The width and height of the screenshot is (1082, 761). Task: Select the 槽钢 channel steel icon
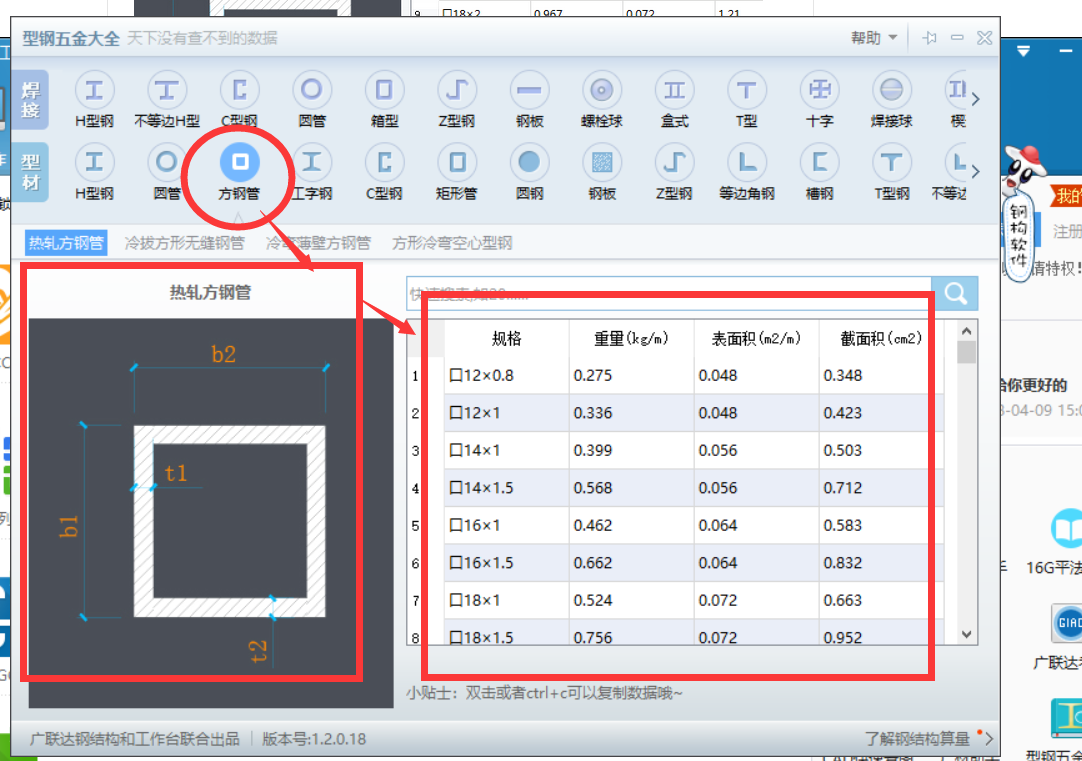tap(819, 163)
